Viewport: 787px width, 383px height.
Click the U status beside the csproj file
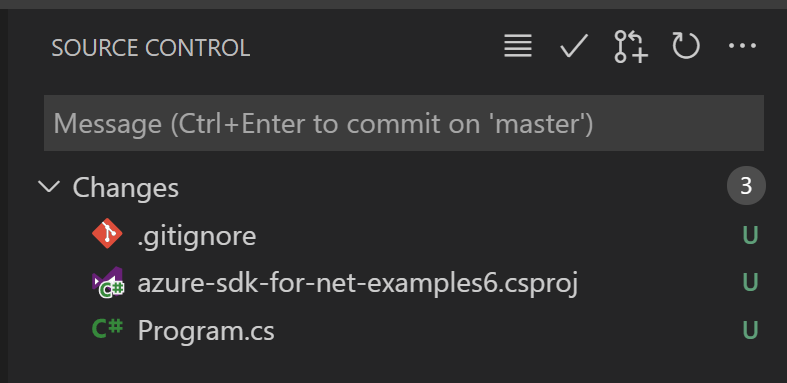tap(750, 282)
